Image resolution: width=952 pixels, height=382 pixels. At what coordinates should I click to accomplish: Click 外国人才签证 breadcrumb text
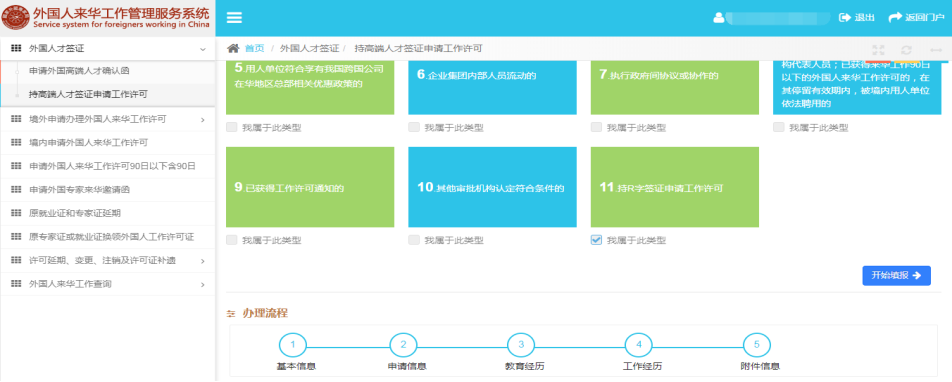[310, 48]
